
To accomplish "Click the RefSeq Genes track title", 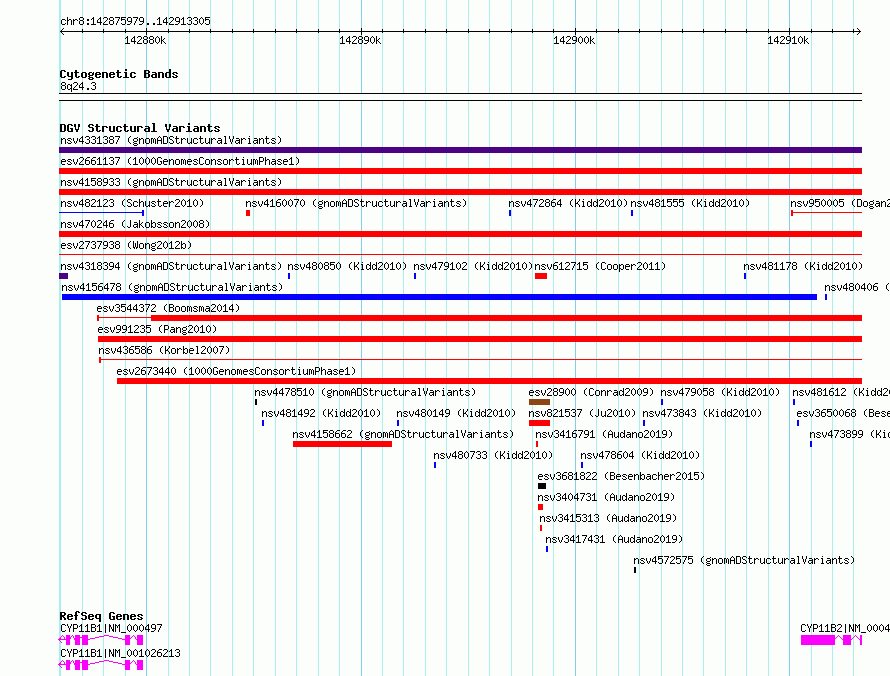I will point(102,616).
